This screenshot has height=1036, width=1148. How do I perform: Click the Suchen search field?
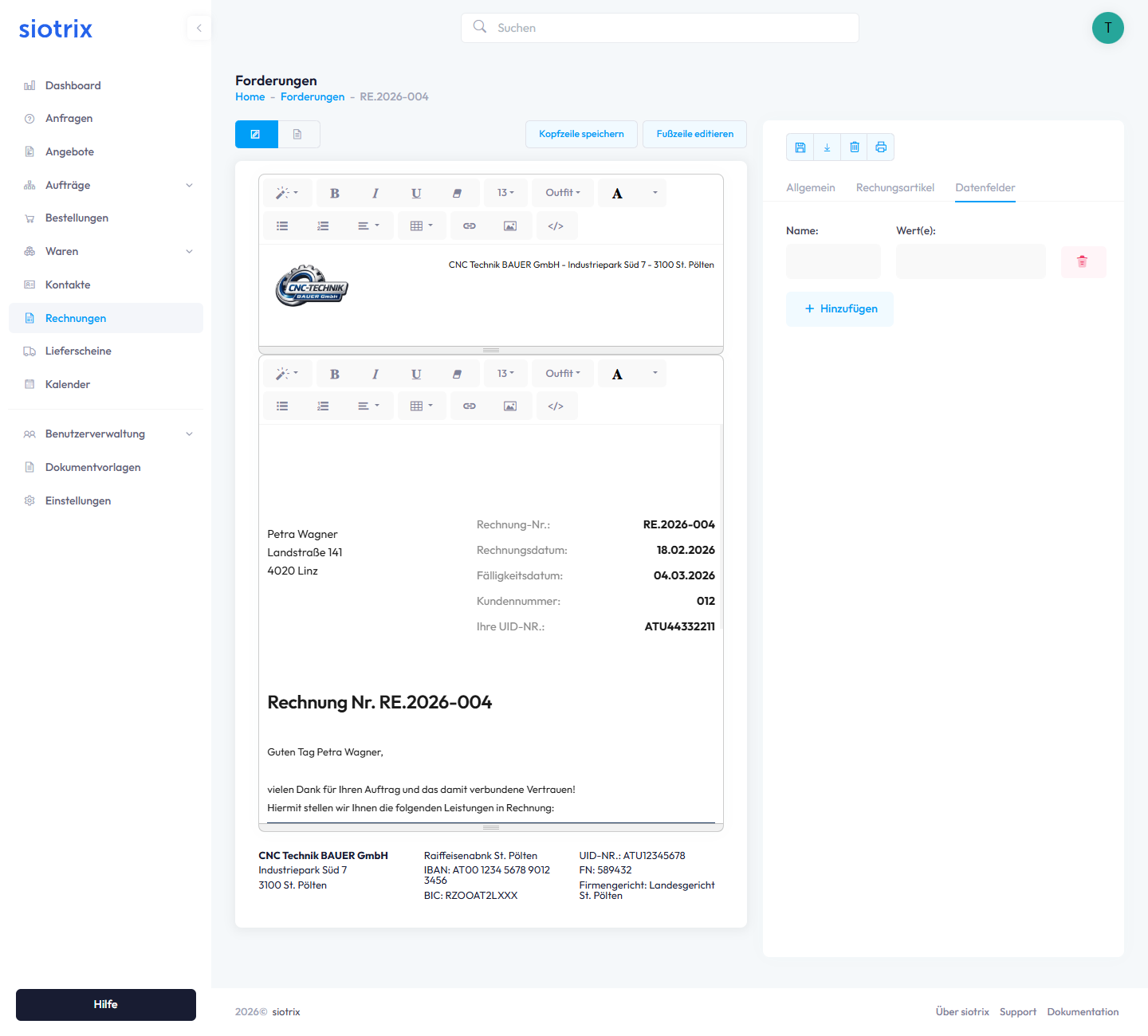(x=660, y=28)
